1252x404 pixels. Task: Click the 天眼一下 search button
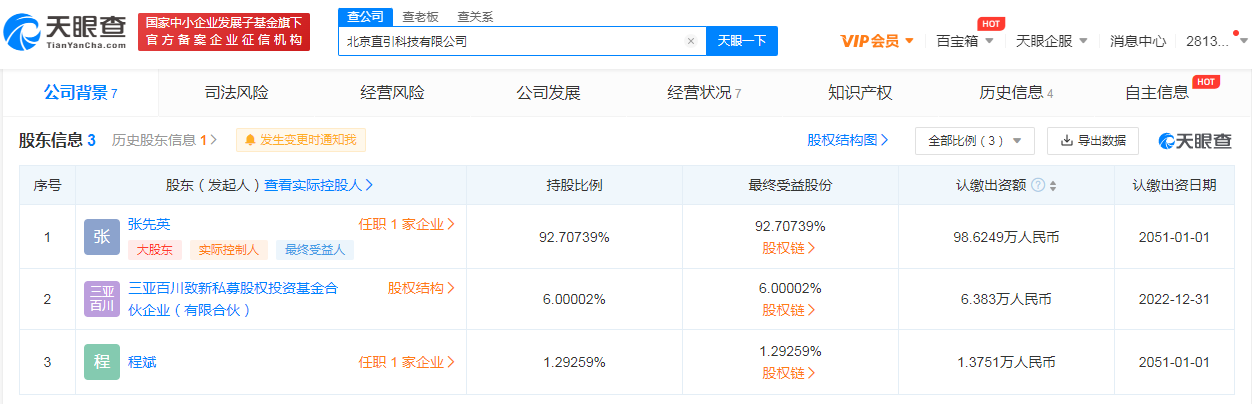coord(742,41)
